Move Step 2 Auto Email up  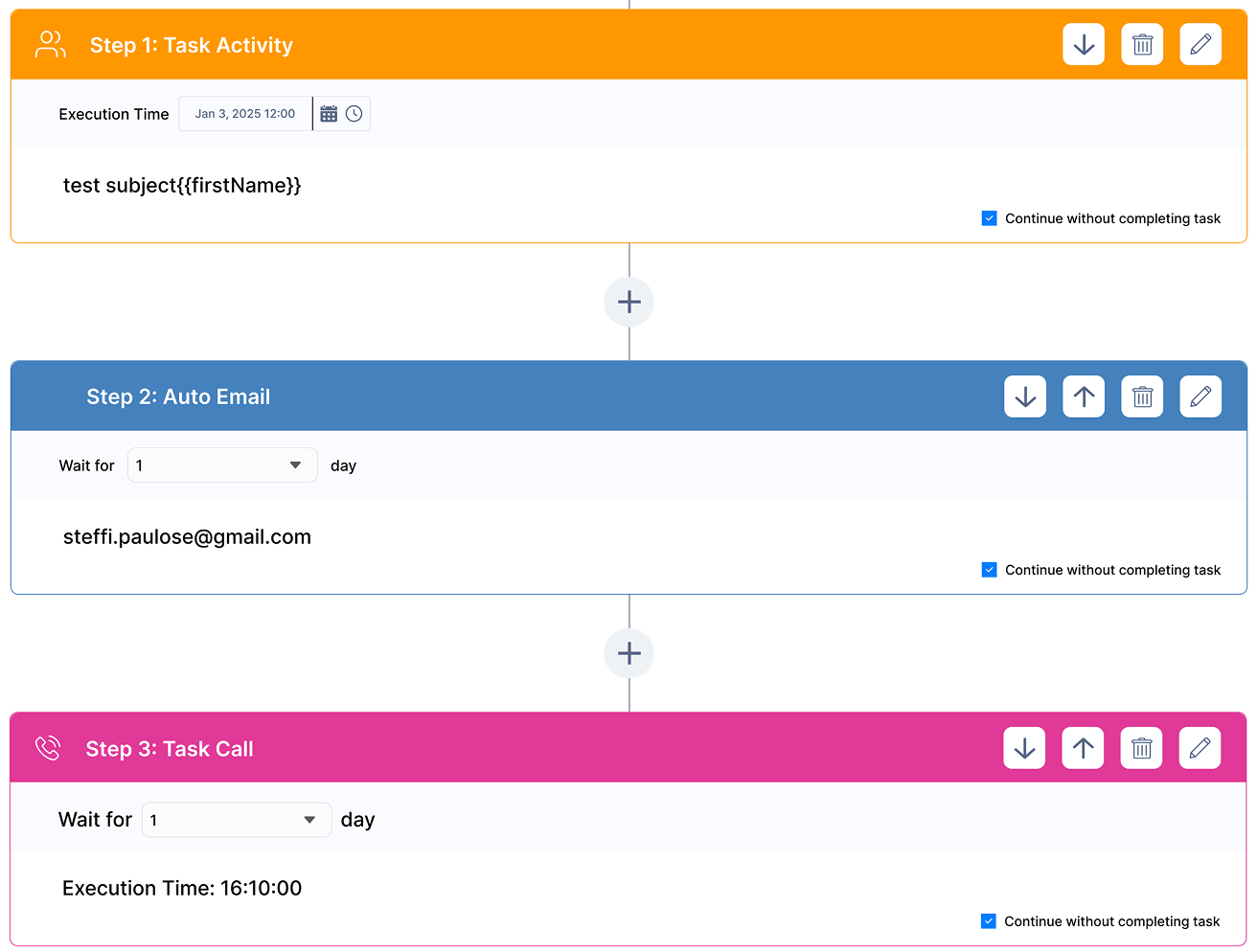pyautogui.click(x=1084, y=397)
